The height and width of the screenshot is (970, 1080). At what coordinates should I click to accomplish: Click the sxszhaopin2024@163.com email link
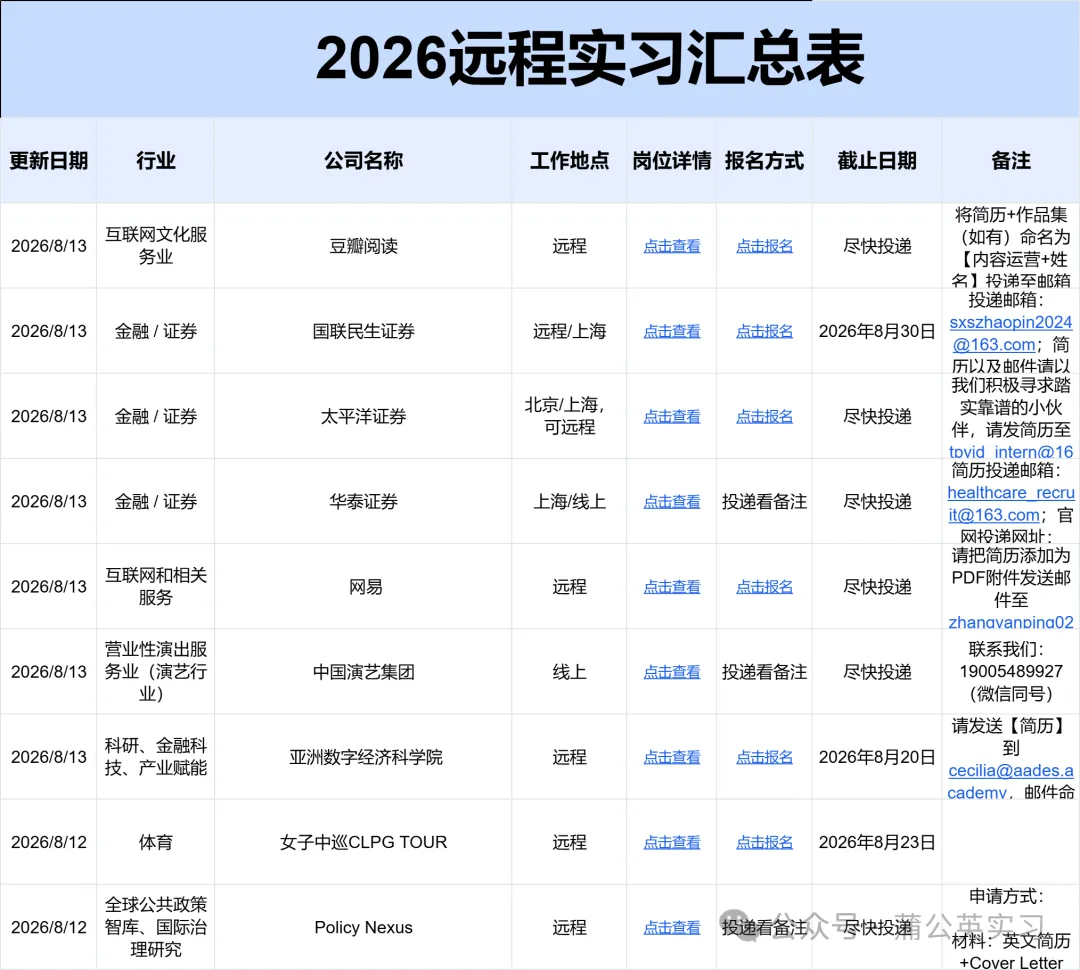1010,333
